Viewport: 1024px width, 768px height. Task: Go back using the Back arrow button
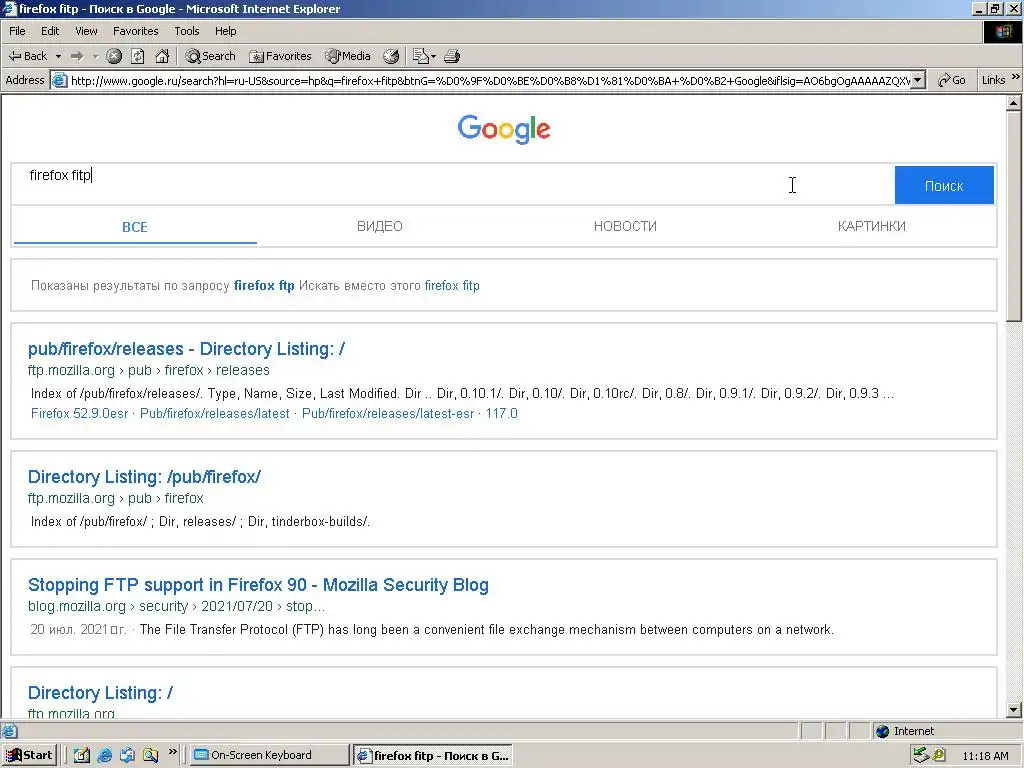(27, 56)
